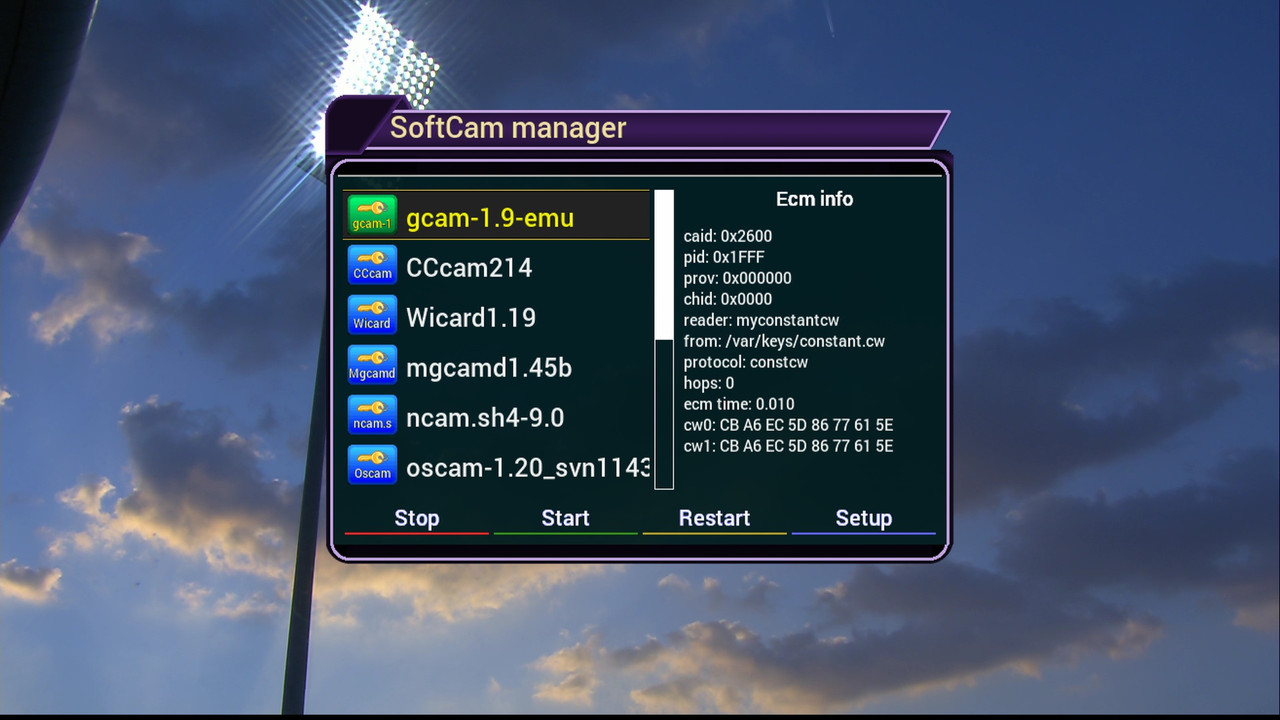Click the from: /var/keys/constant.cw line
Viewport: 1280px width, 720px height.
coord(784,341)
